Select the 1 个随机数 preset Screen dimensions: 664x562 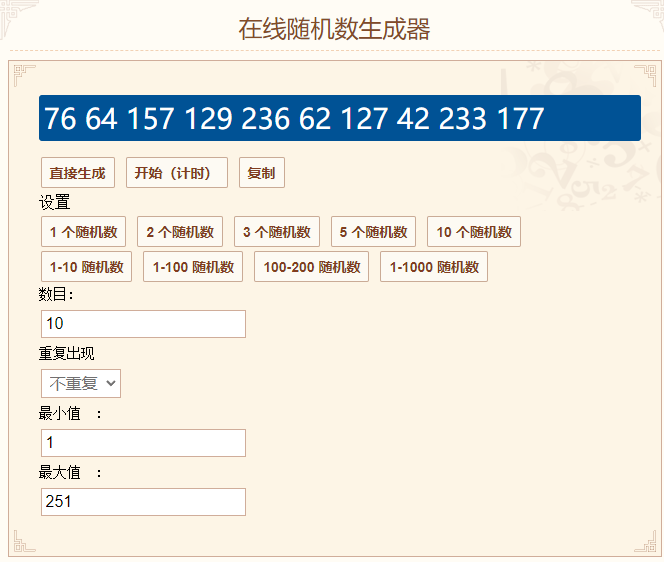[83, 232]
